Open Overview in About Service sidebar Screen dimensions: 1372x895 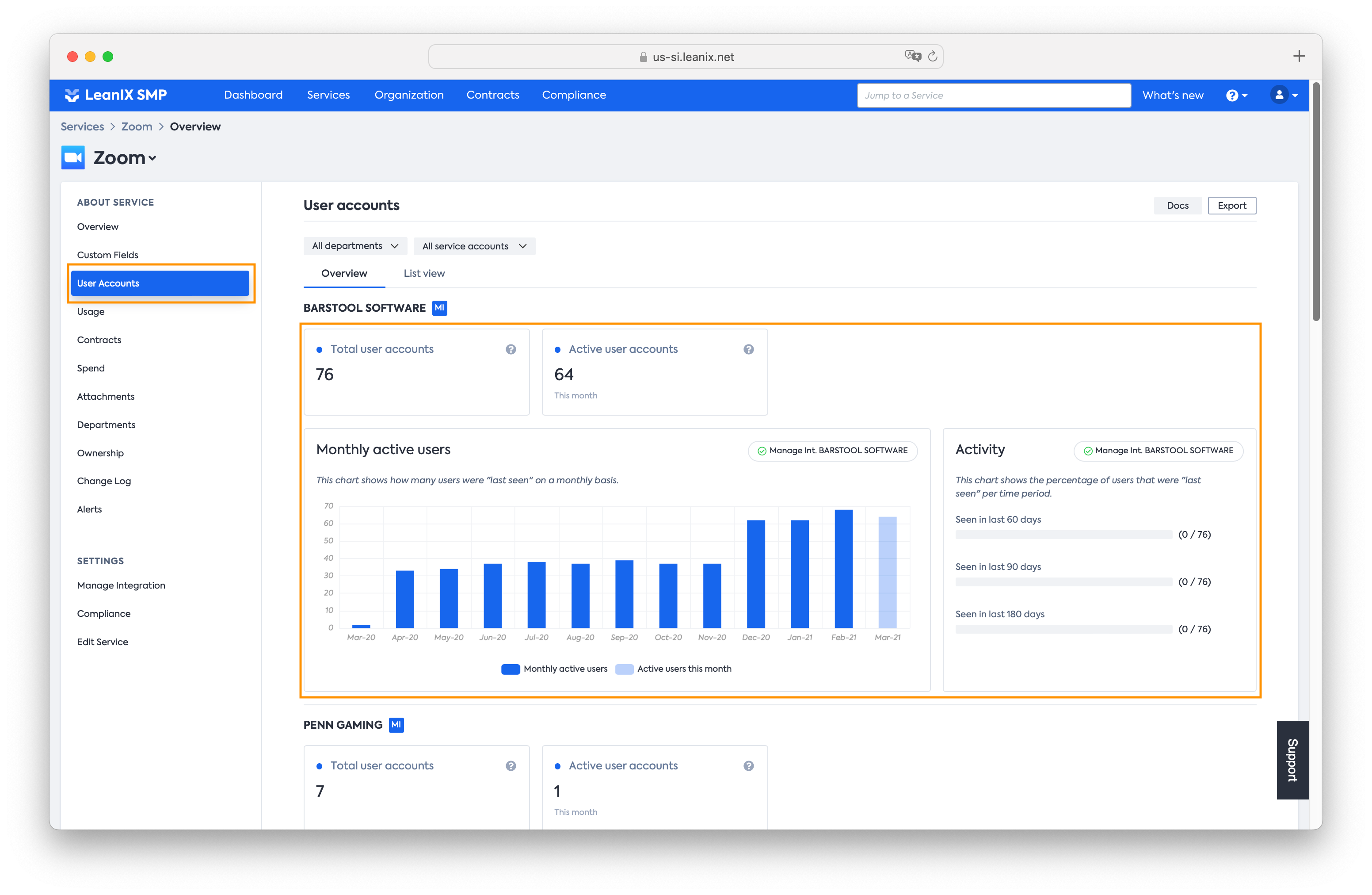click(97, 227)
